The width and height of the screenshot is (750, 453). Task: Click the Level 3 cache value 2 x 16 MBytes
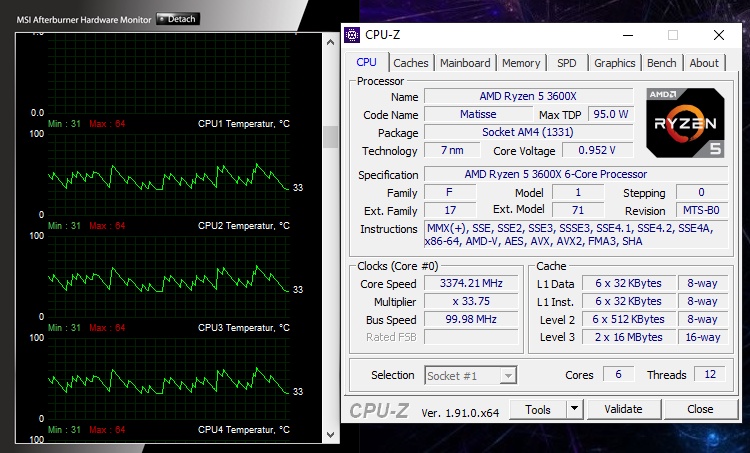pyautogui.click(x=629, y=337)
